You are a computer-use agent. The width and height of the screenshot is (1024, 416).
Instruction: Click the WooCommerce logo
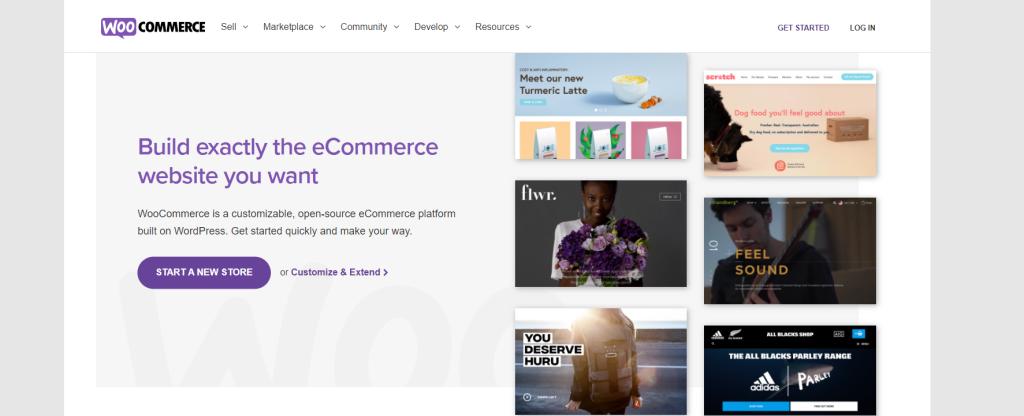153,27
